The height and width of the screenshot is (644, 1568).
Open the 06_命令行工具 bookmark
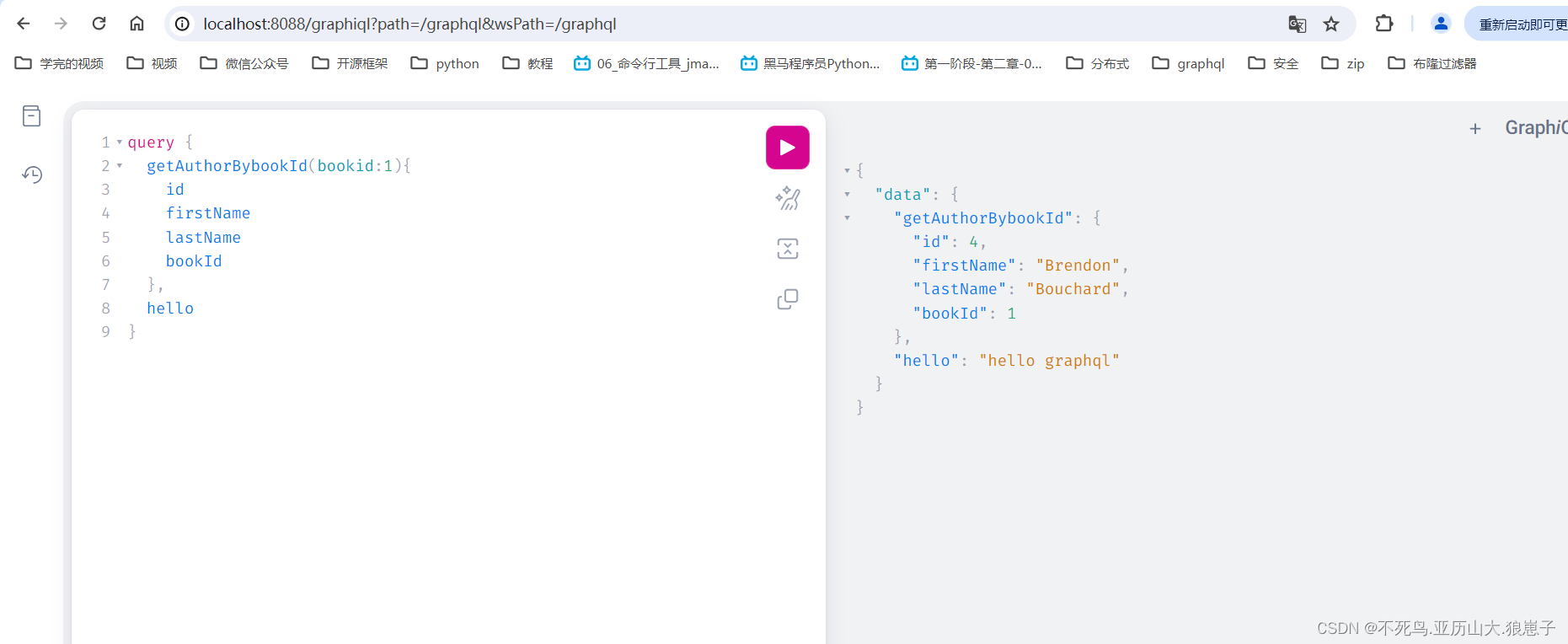[646, 63]
